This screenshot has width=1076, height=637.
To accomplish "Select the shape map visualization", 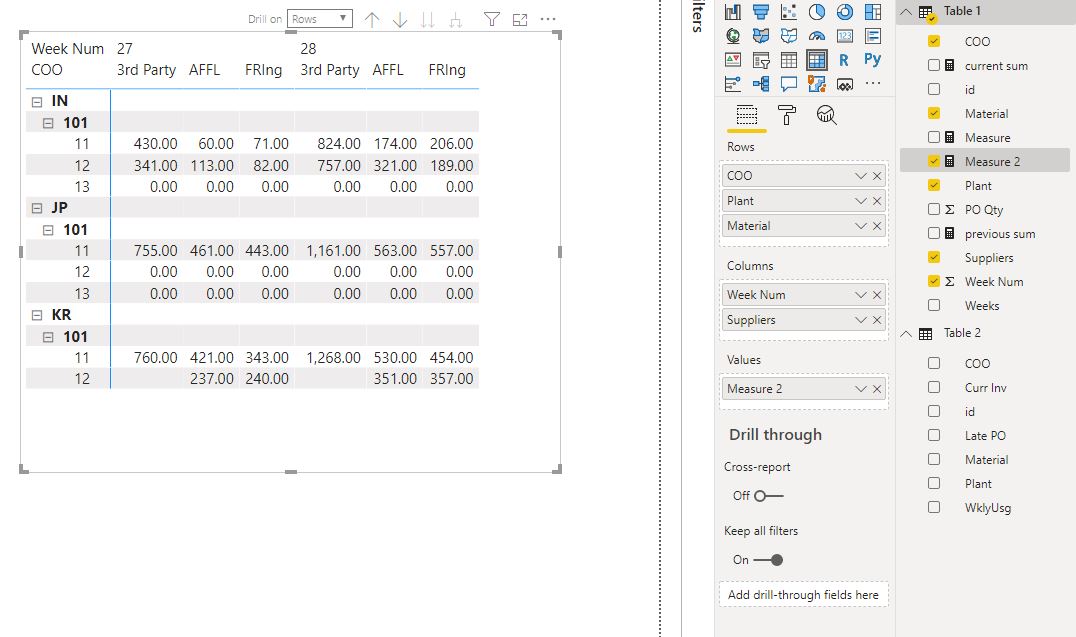I will pos(788,36).
